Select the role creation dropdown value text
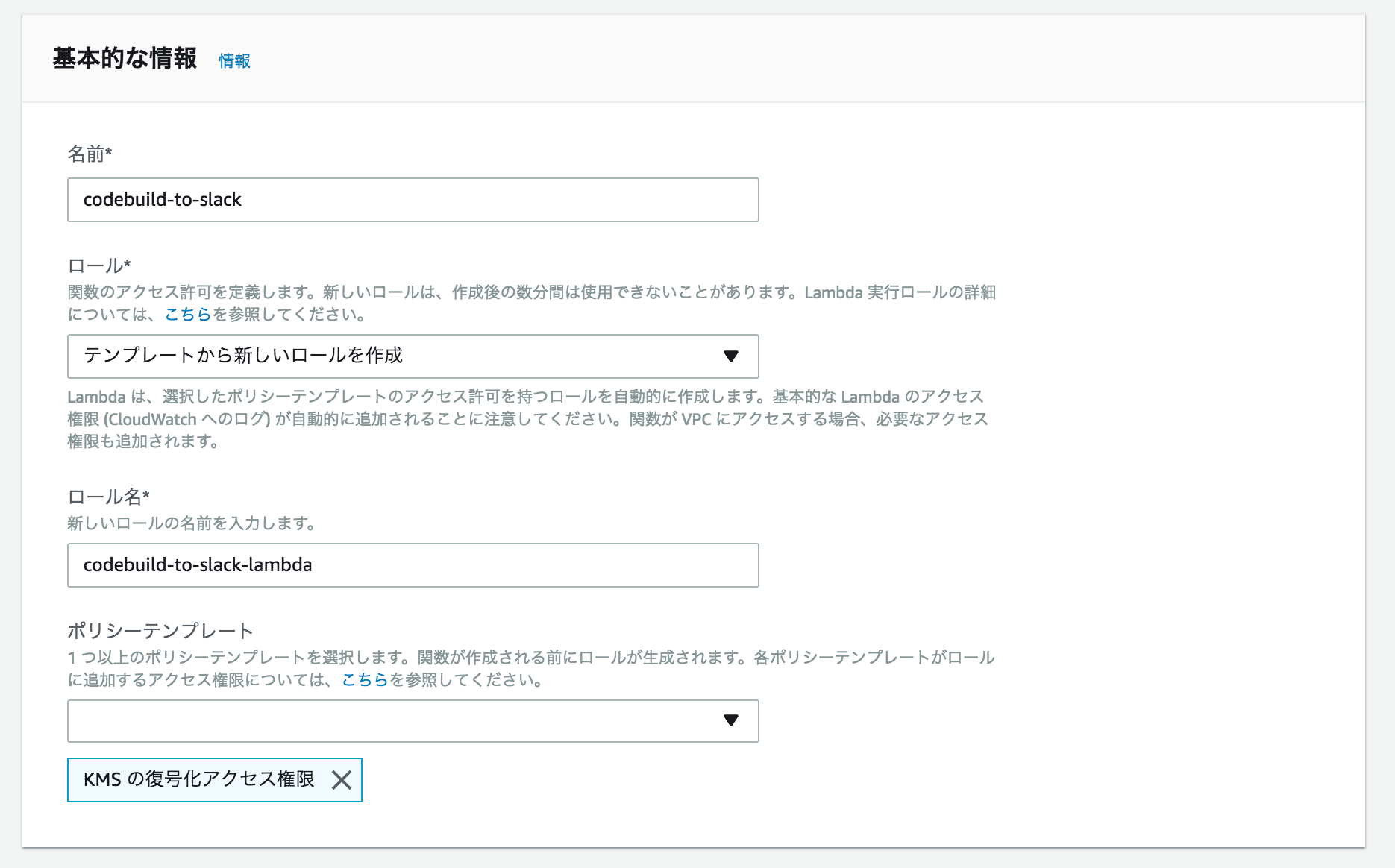Viewport: 1395px width, 868px height. point(244,356)
